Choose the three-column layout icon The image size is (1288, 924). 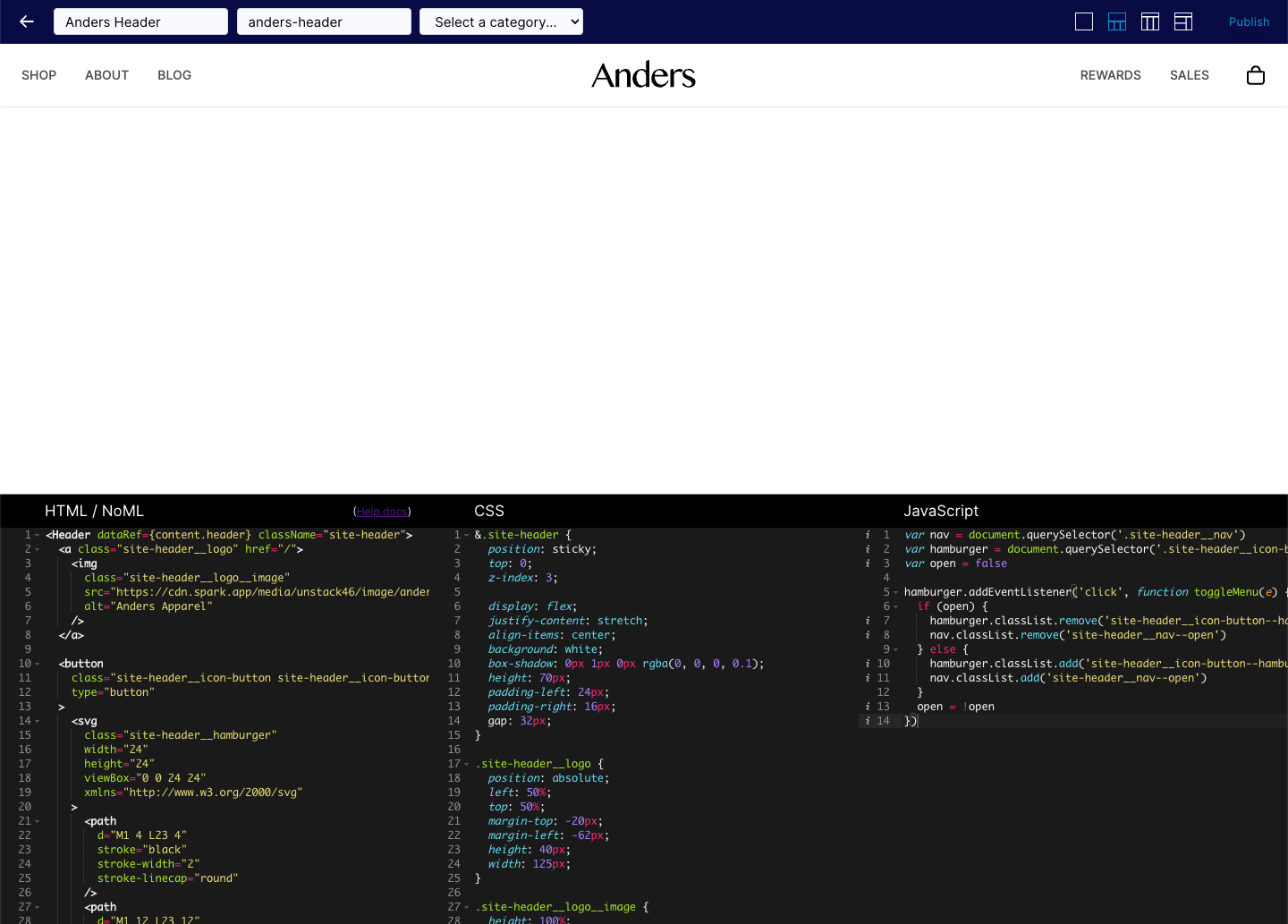[x=1150, y=21]
